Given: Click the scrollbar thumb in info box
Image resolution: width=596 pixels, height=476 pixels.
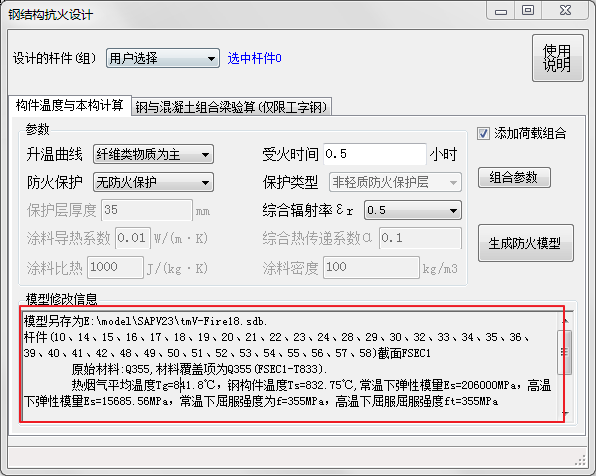Looking at the screenshot, I should click(565, 352).
